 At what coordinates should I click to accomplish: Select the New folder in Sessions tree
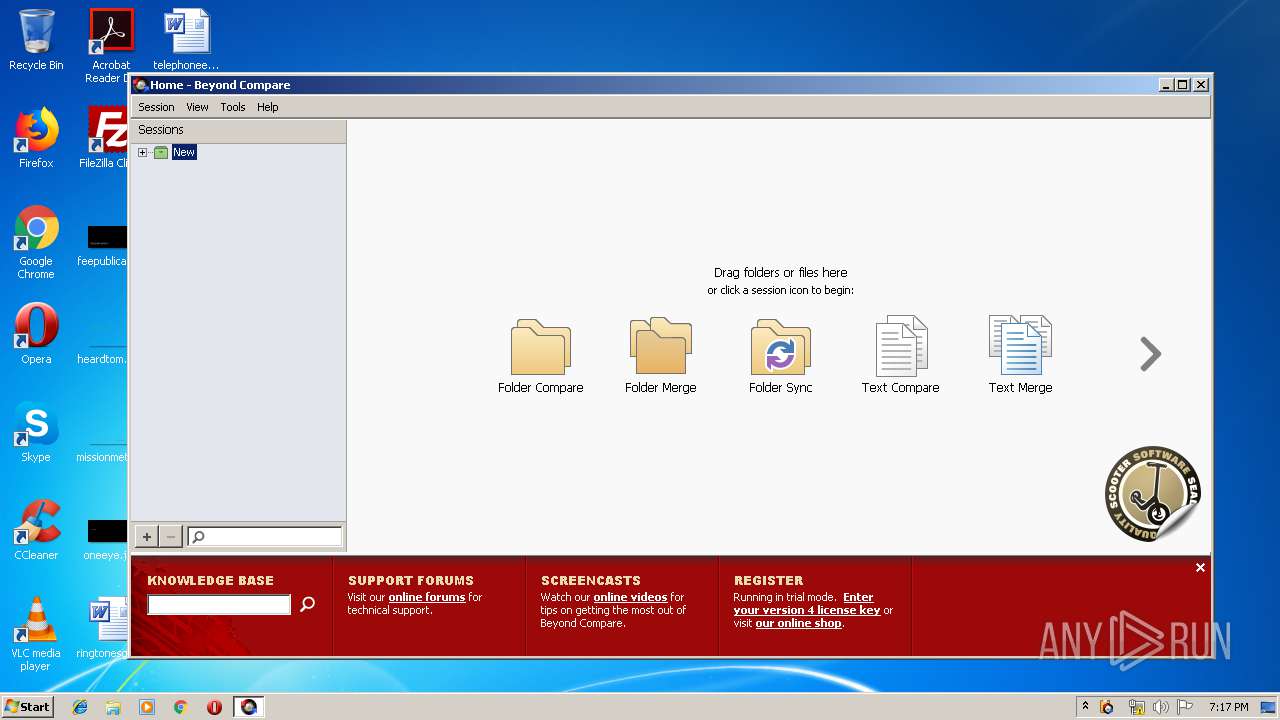[184, 152]
